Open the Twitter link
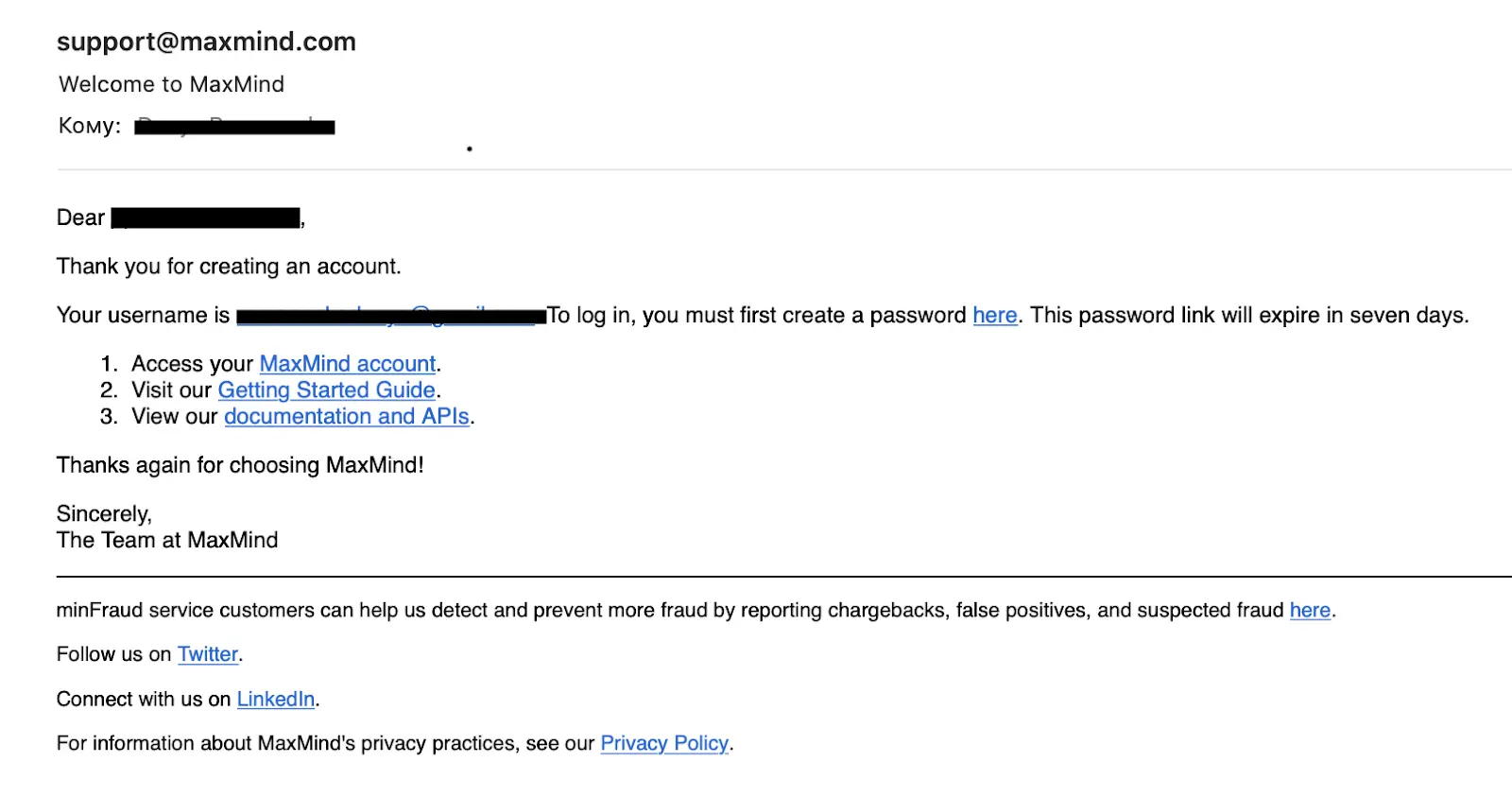1512x797 pixels. tap(208, 654)
